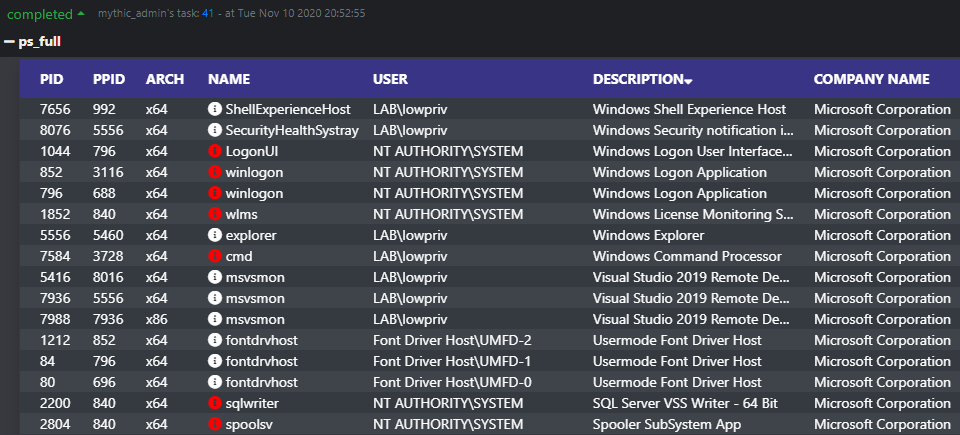Sort the table by the PID column header
Viewport: 960px width, 435px height.
(51, 79)
